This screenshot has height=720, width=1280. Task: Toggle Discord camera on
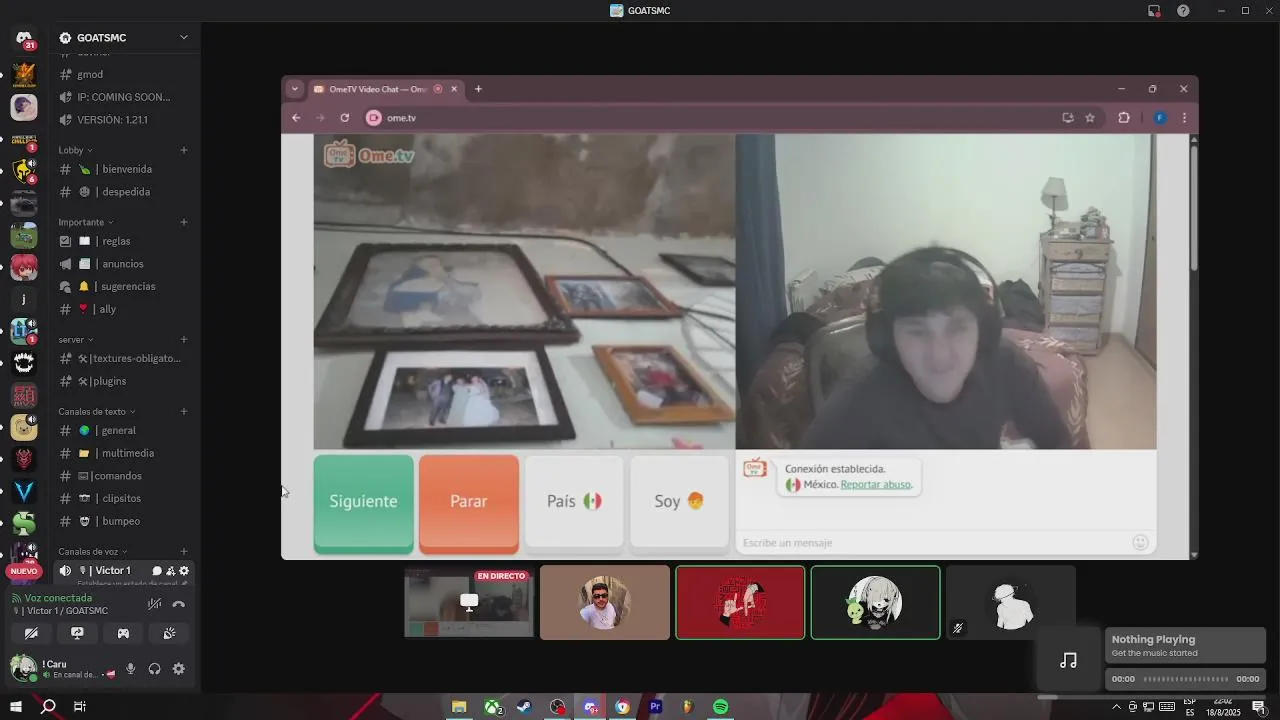tap(31, 633)
